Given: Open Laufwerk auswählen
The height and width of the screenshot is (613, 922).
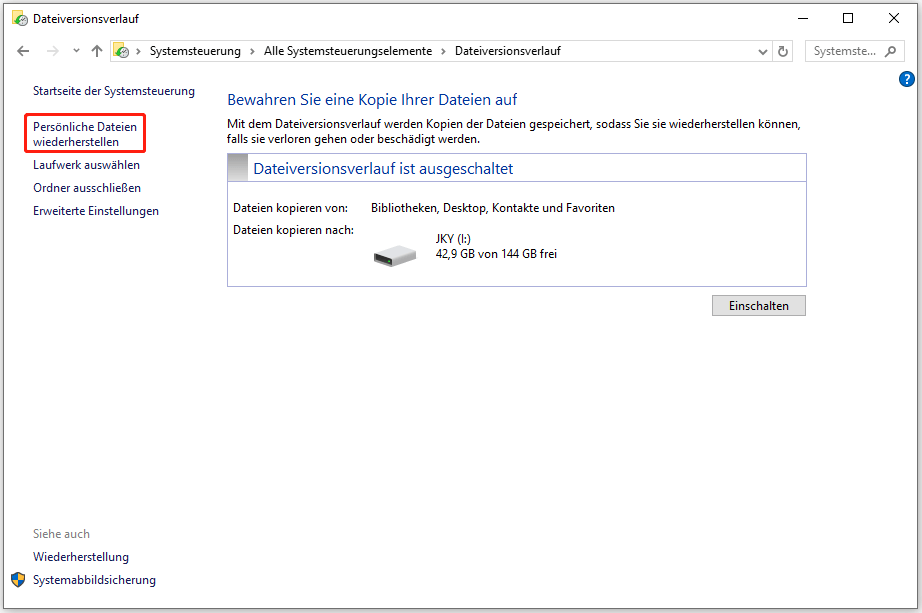Looking at the screenshot, I should [x=86, y=165].
